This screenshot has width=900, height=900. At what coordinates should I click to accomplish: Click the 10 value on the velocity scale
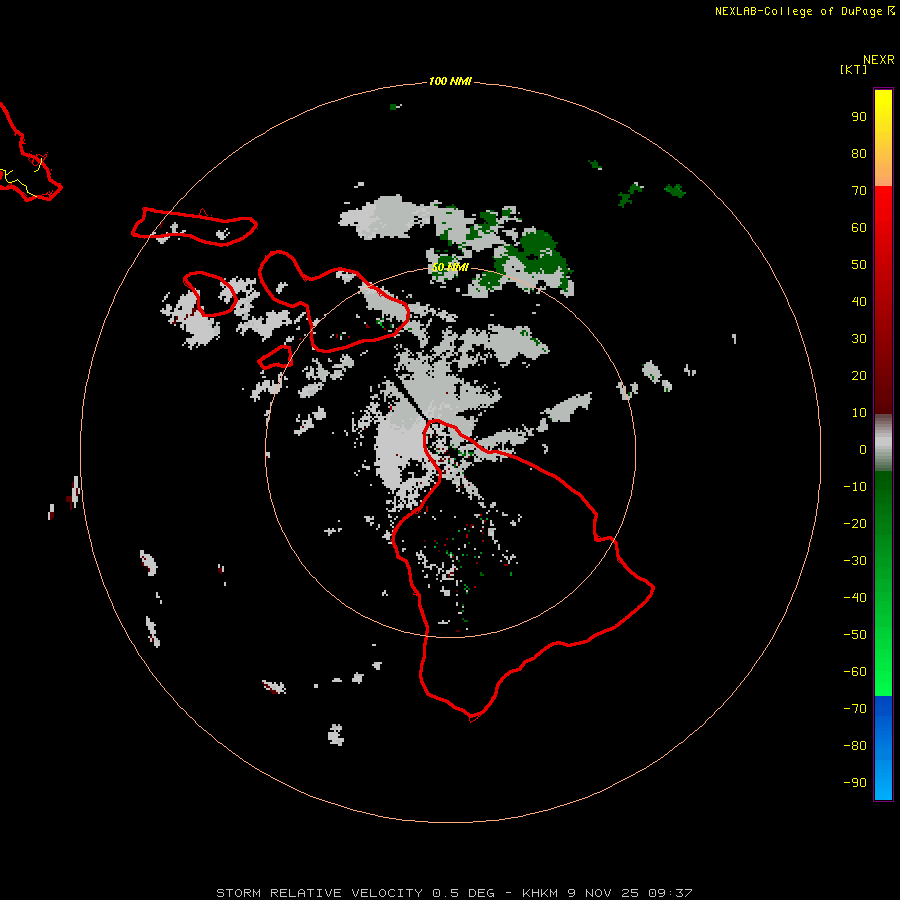pos(859,413)
